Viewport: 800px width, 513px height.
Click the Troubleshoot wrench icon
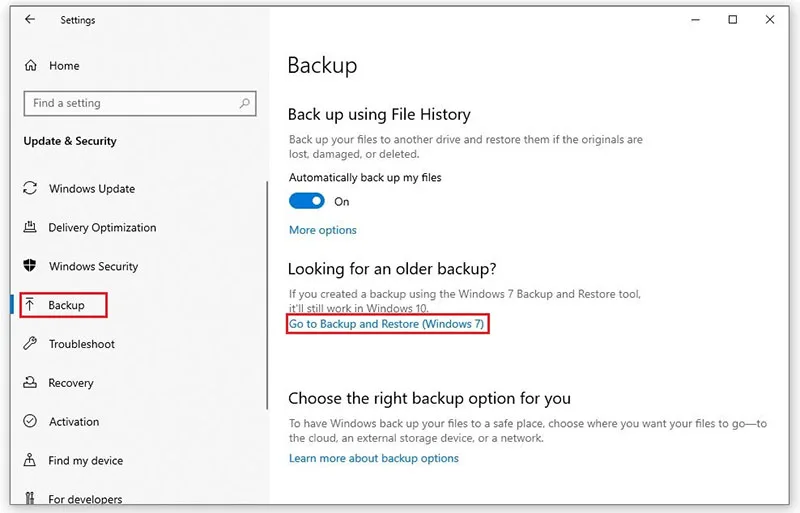[30, 344]
